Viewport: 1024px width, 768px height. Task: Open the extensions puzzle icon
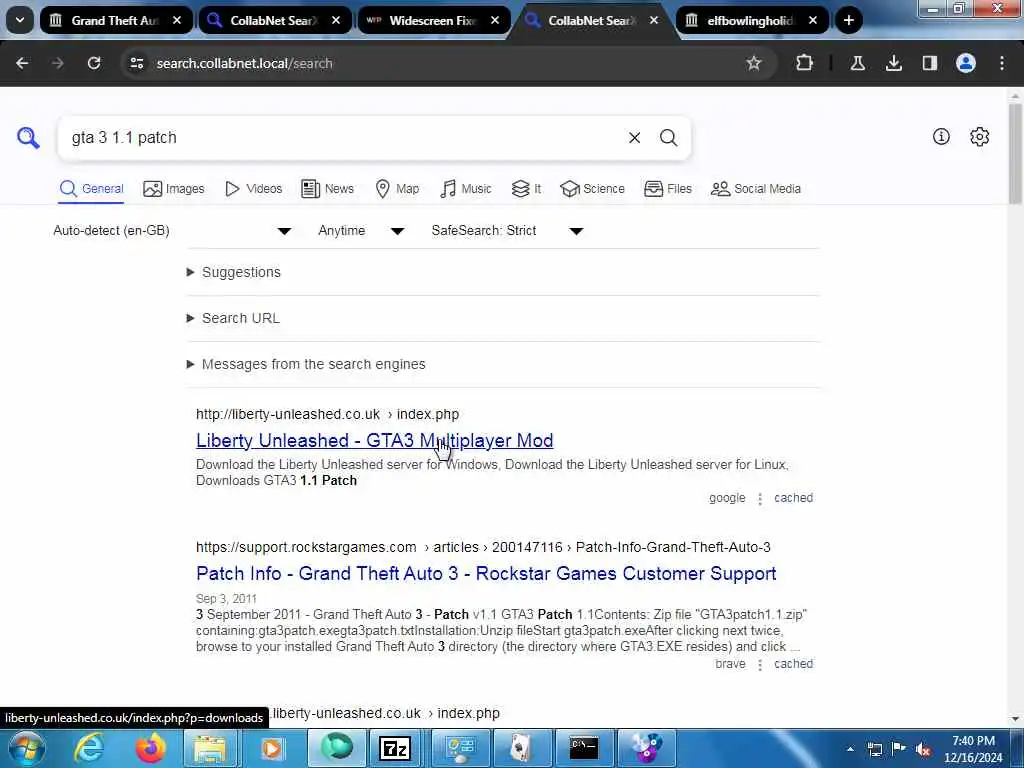tap(805, 63)
